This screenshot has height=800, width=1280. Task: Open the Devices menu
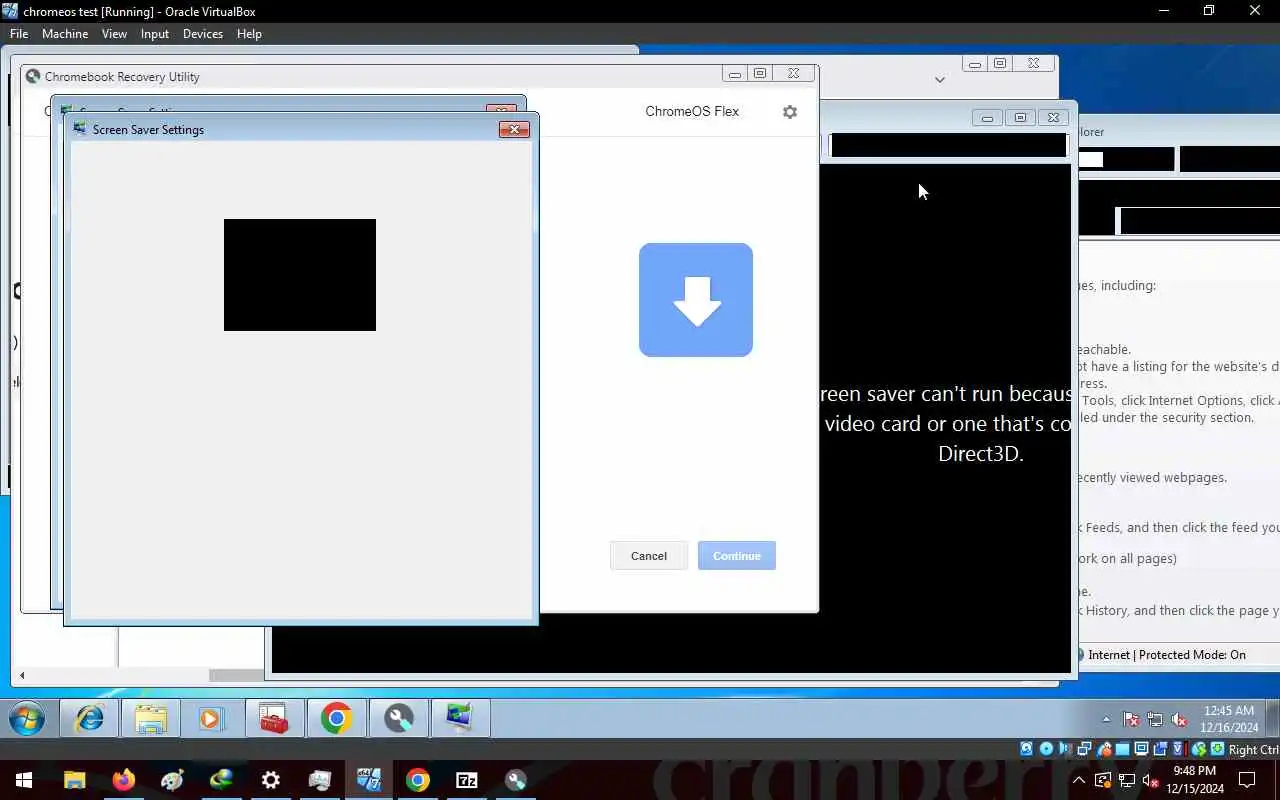pos(203,33)
